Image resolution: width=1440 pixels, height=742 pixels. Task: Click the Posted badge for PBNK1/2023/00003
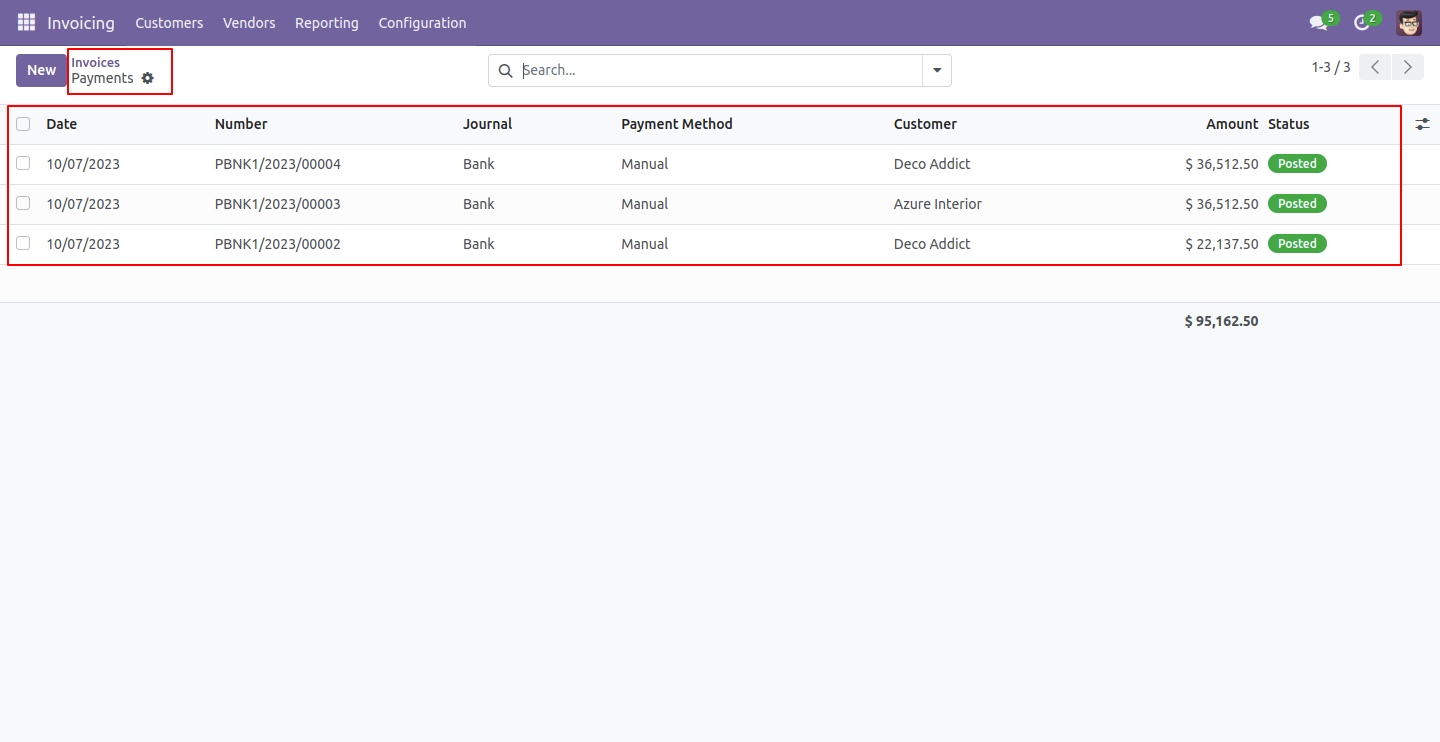click(1297, 203)
